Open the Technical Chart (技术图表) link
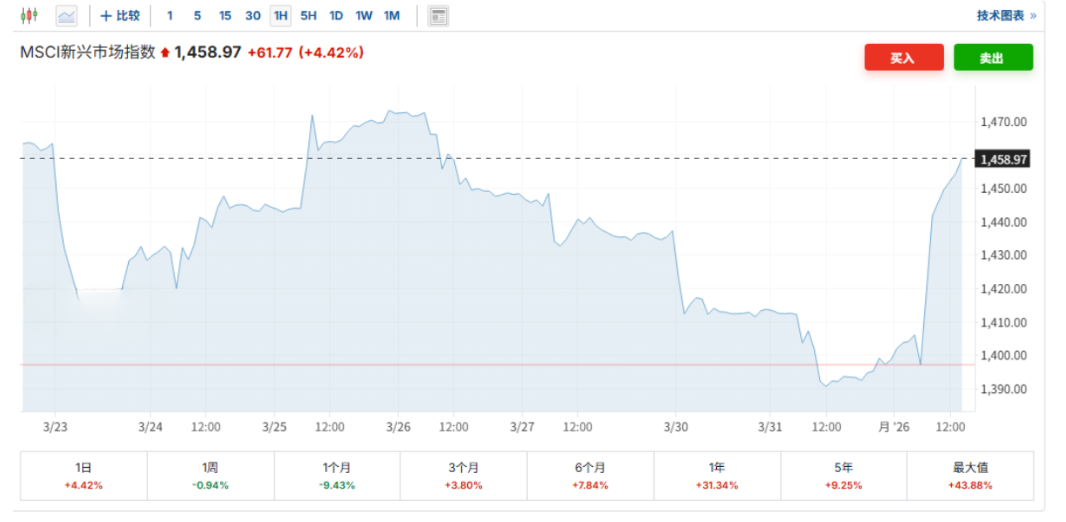The image size is (1066, 522). [1005, 16]
